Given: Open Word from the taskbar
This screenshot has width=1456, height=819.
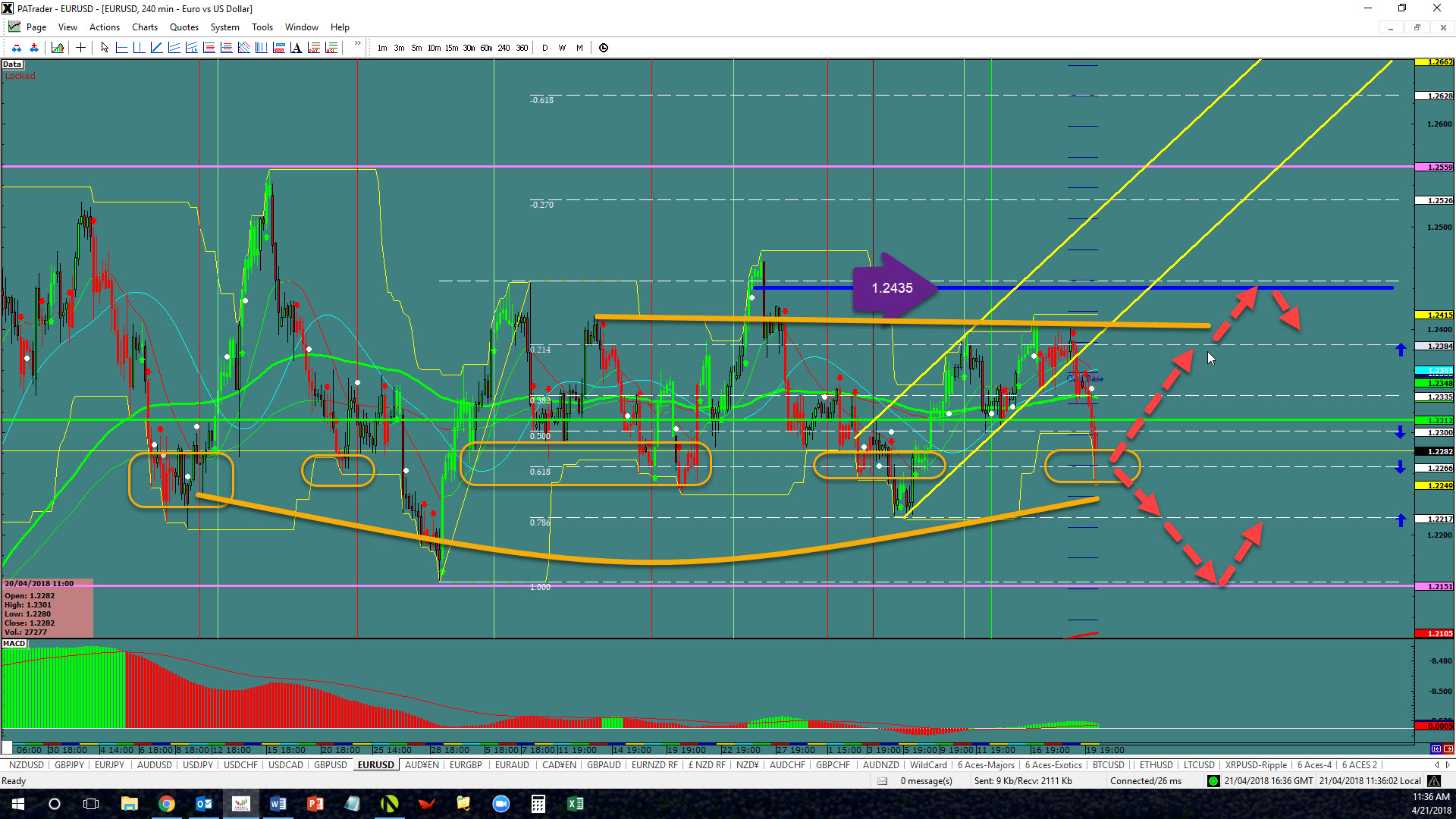Looking at the screenshot, I should coord(278,804).
